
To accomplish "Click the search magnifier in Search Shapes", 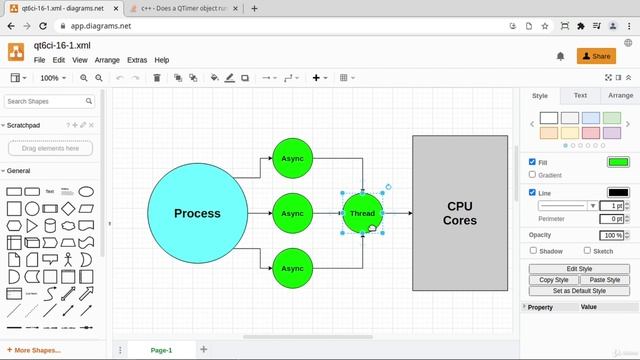I will pos(89,101).
